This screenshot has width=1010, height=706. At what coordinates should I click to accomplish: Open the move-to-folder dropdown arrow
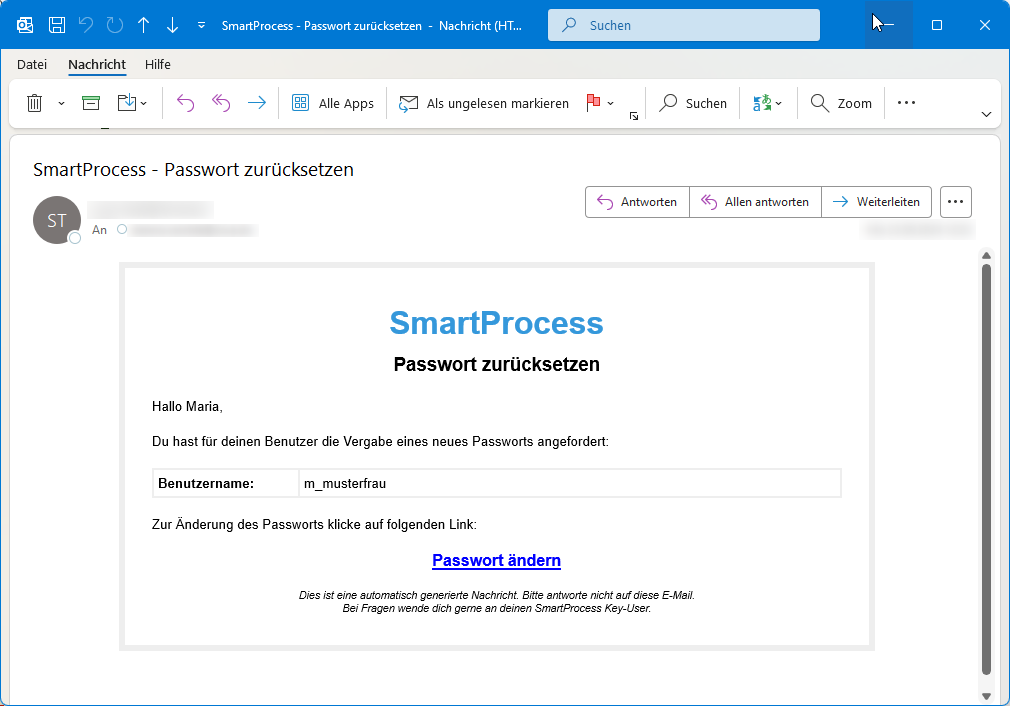click(144, 103)
